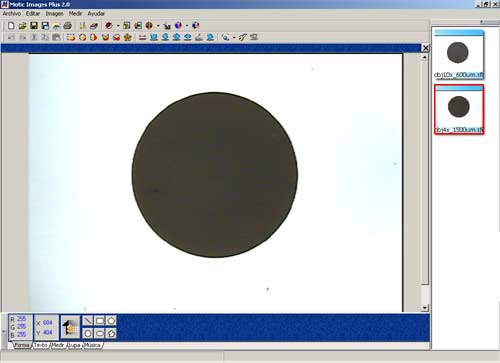Click the New document icon
Image resolution: width=500 pixels, height=363 pixels.
(11, 26)
